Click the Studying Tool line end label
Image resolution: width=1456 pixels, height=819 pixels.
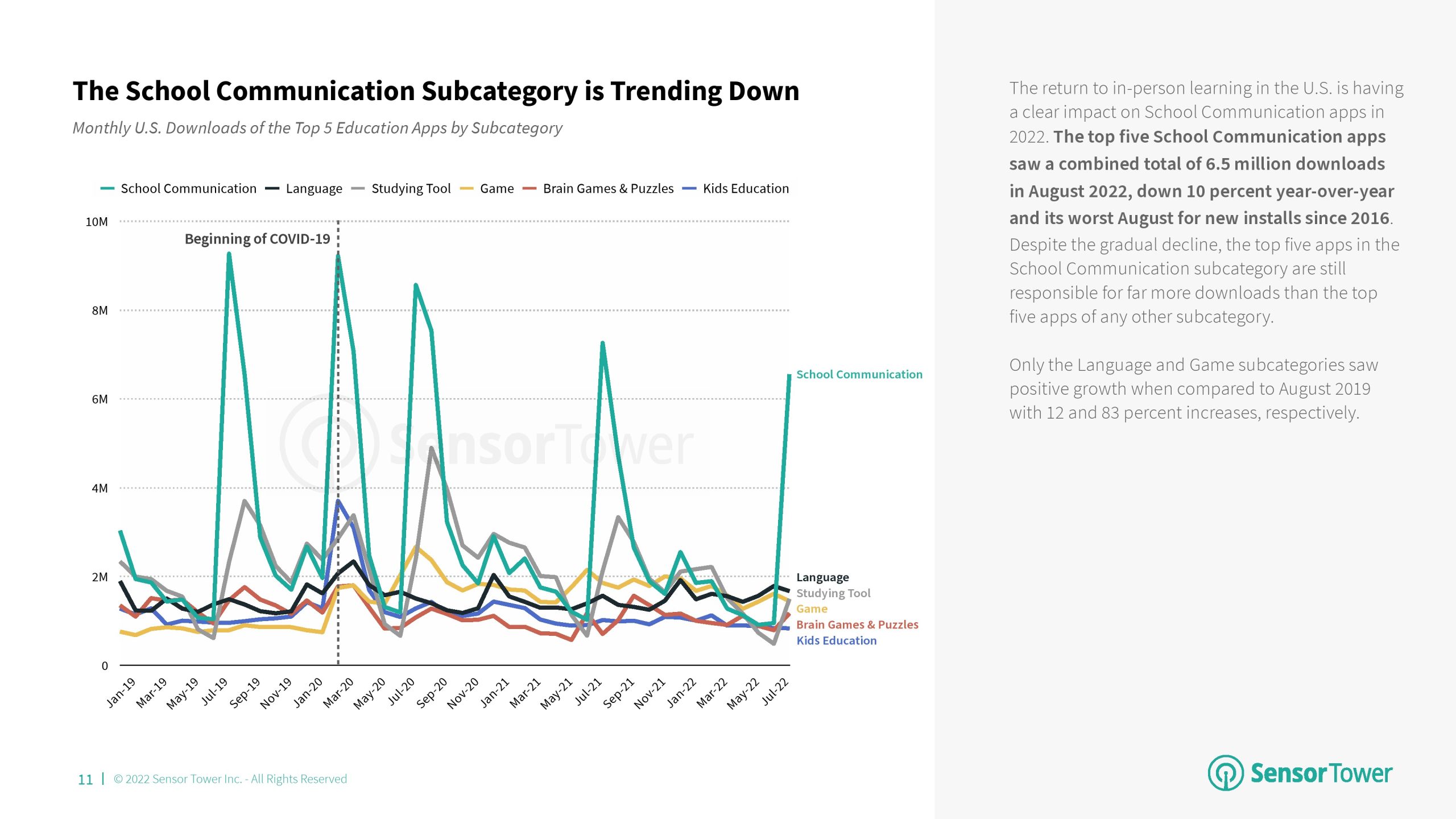point(833,593)
